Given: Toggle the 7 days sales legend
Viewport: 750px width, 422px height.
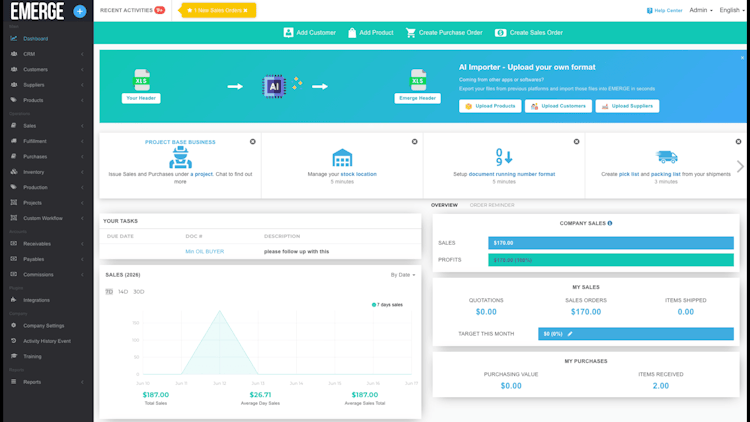Looking at the screenshot, I should pyautogui.click(x=387, y=305).
